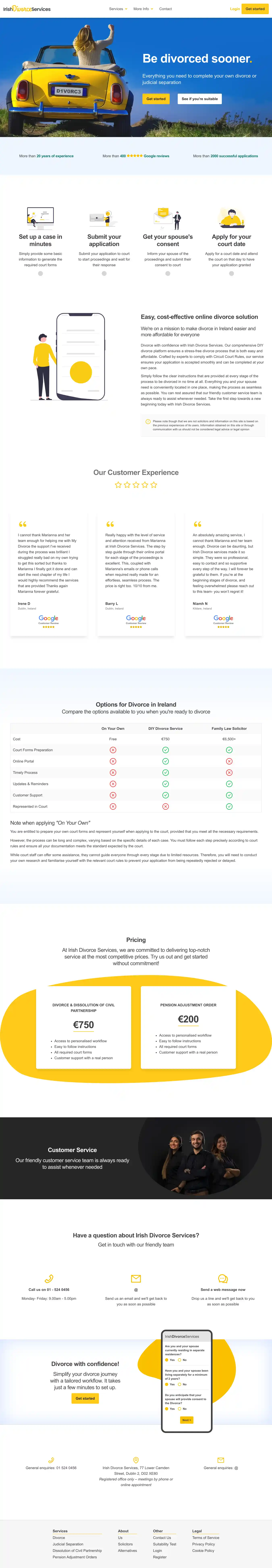Image resolution: width=272 pixels, height=1568 pixels.
Task: Select Yes for residing in separate residences
Action: tap(167, 1360)
